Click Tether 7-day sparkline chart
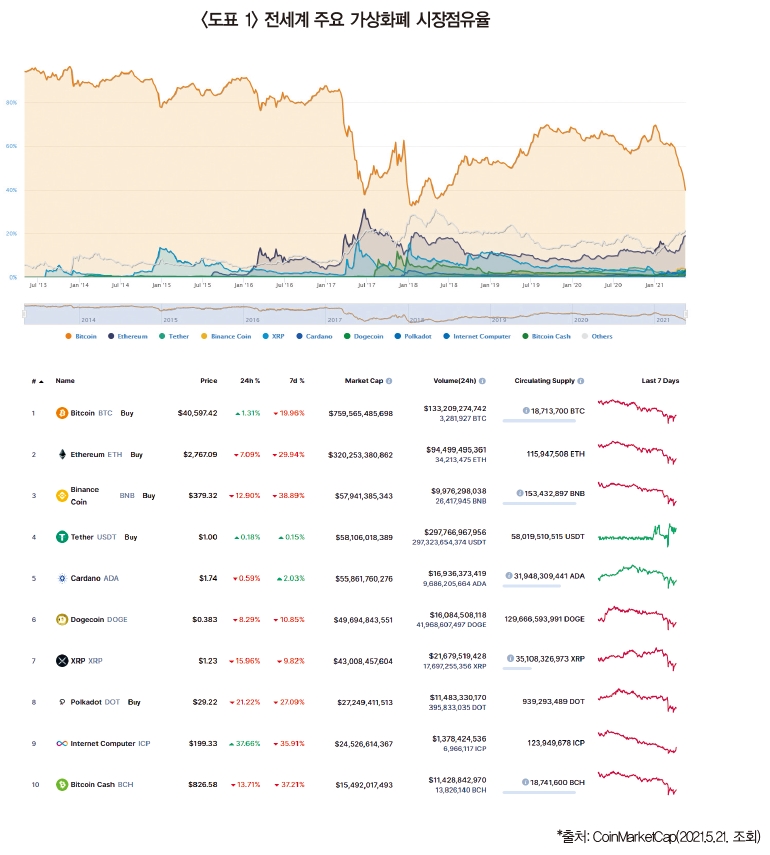770x855 pixels. point(637,535)
